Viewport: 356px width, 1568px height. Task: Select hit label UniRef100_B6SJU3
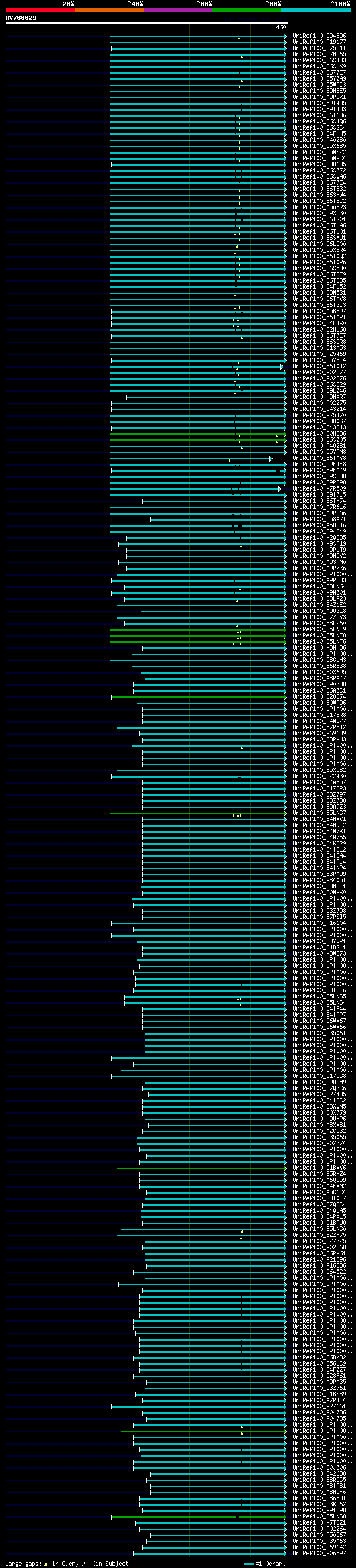pyautogui.click(x=319, y=60)
